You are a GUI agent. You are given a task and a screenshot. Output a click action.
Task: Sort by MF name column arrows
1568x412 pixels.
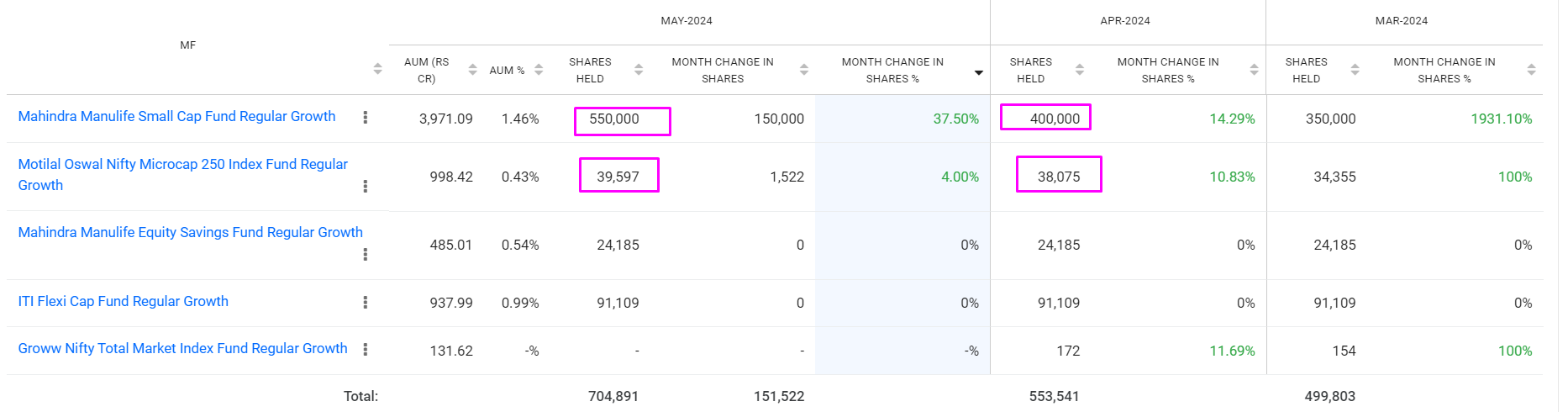pyautogui.click(x=377, y=69)
